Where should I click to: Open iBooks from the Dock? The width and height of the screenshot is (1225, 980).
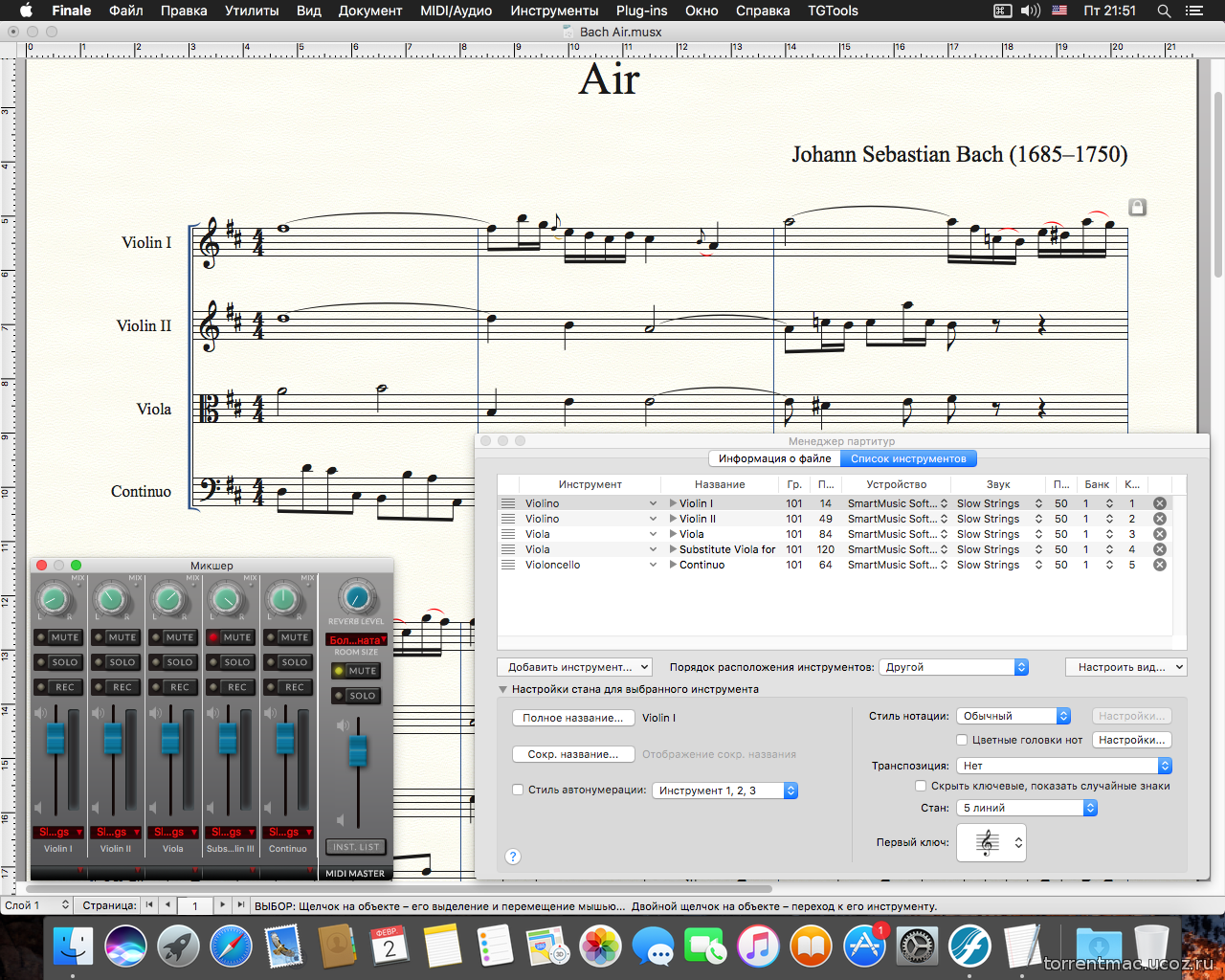812,947
